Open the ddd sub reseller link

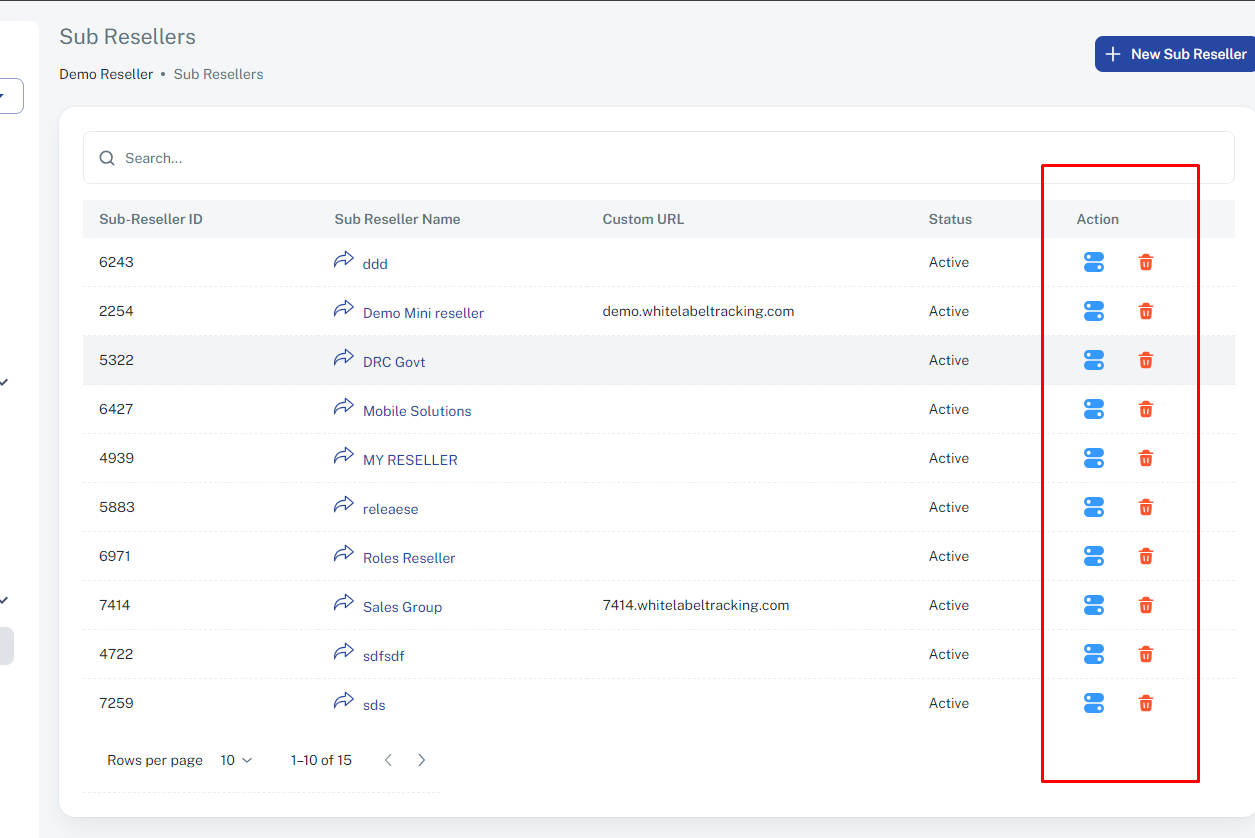pyautogui.click(x=375, y=264)
